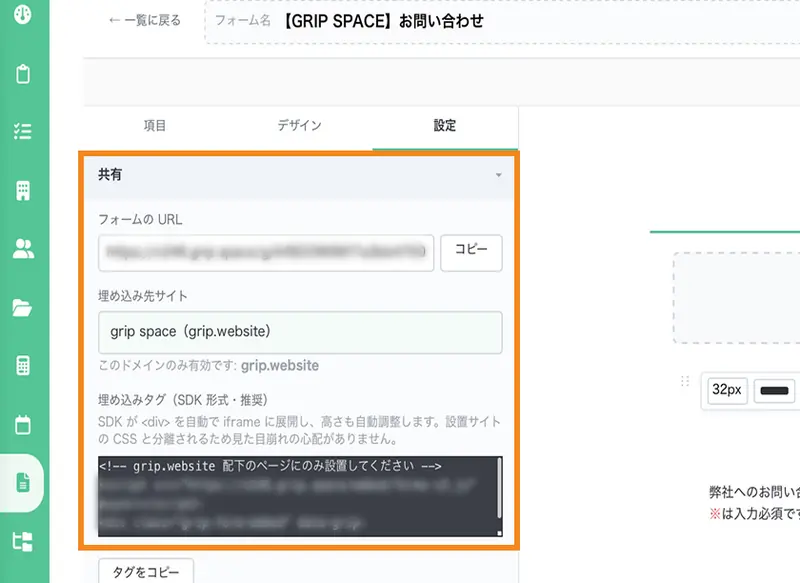This screenshot has width=800, height=583.
Task: Collapse the 共有 section arrow
Action: 498,175
